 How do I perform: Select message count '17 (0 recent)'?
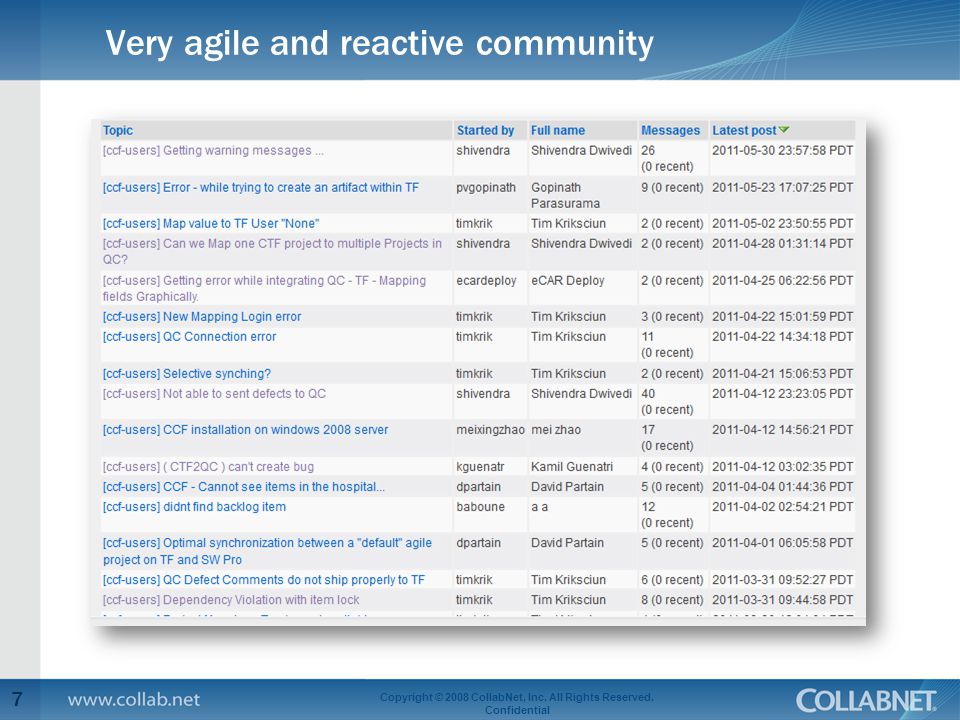click(667, 438)
